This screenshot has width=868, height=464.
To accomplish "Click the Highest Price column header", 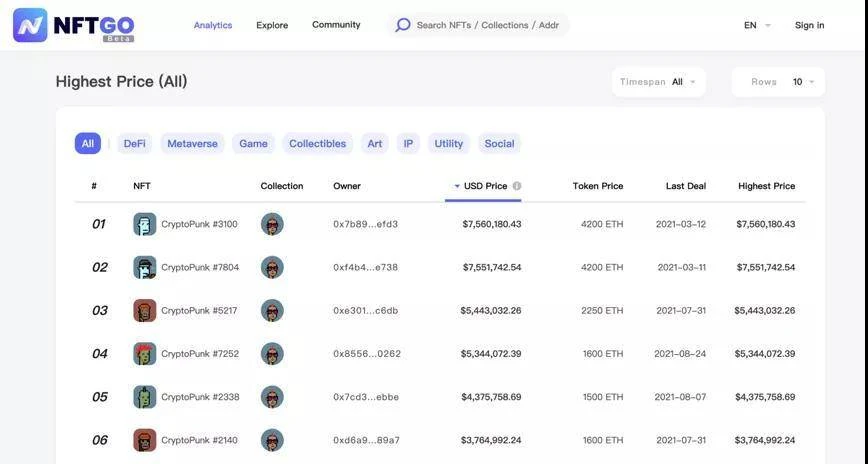I will (767, 186).
